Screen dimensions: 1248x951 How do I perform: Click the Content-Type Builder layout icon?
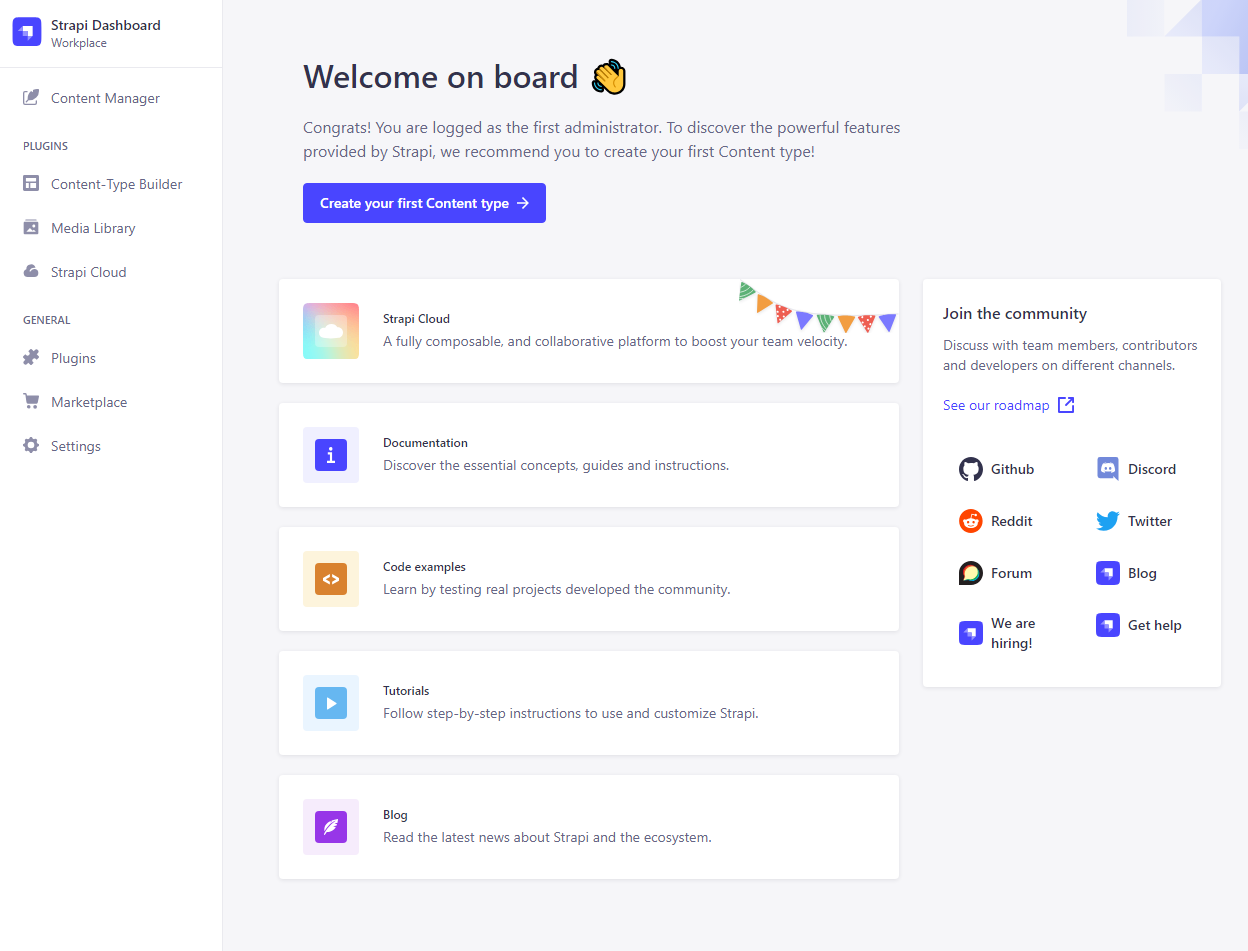31,184
